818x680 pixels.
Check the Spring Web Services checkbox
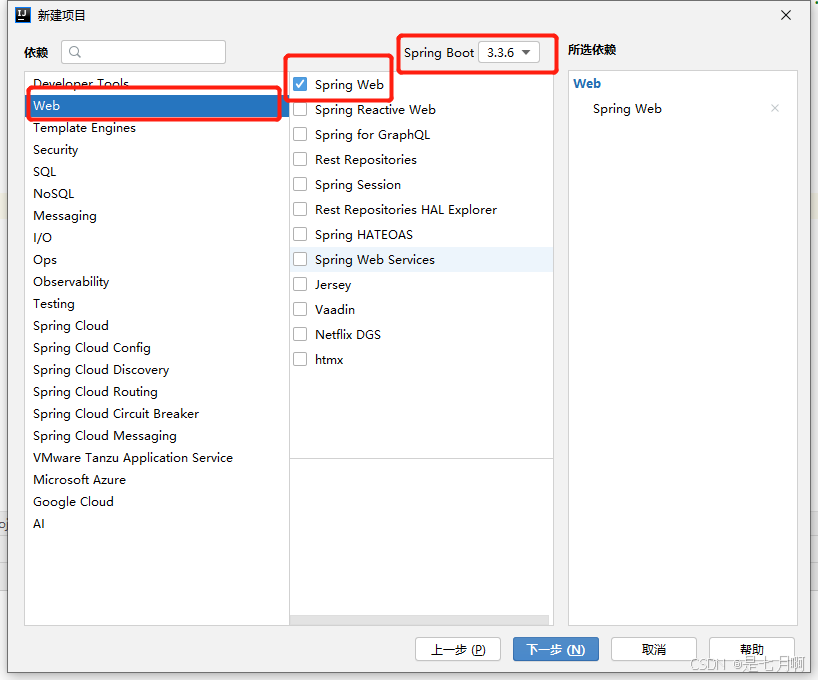click(x=300, y=259)
